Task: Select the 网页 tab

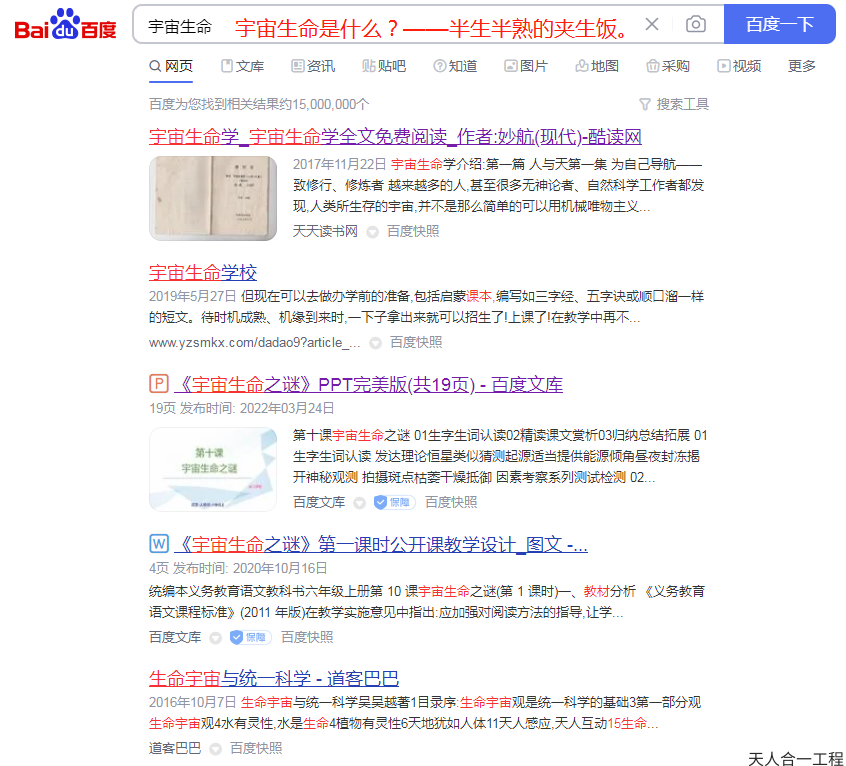Action: (170, 66)
